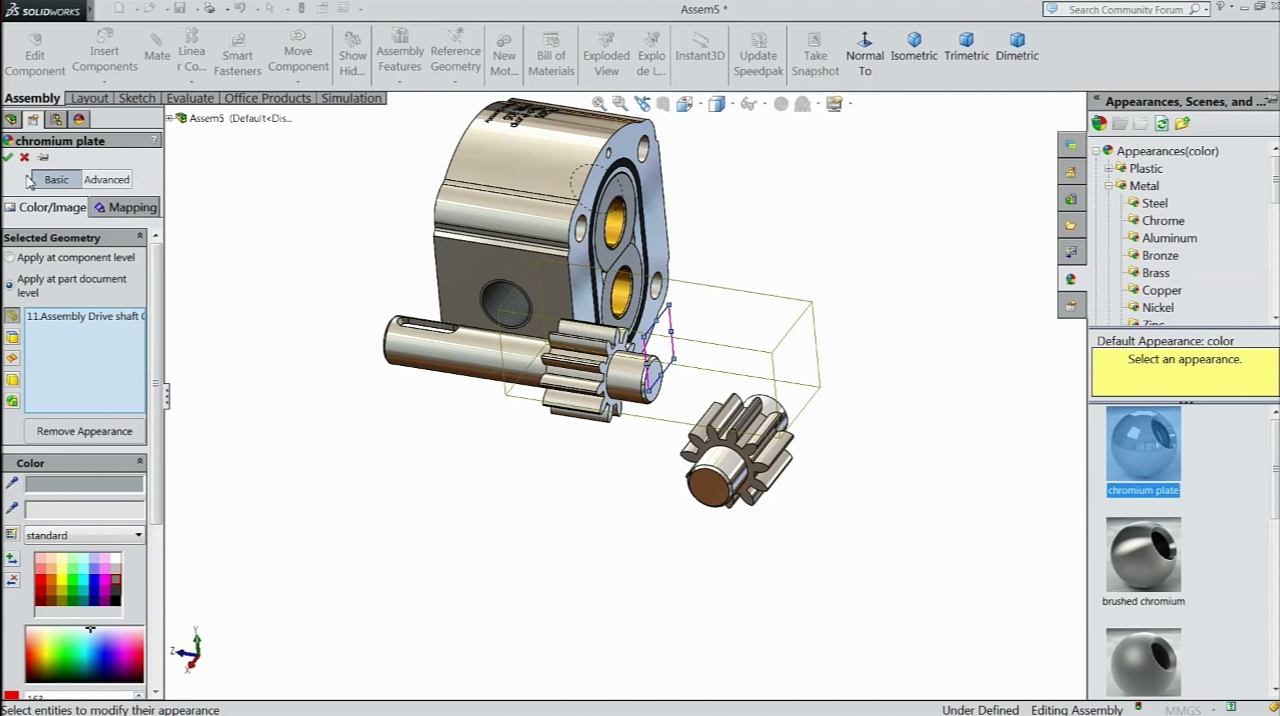Screen dimensions: 1280x716
Task: Open the Mapping tab
Action: click(125, 207)
